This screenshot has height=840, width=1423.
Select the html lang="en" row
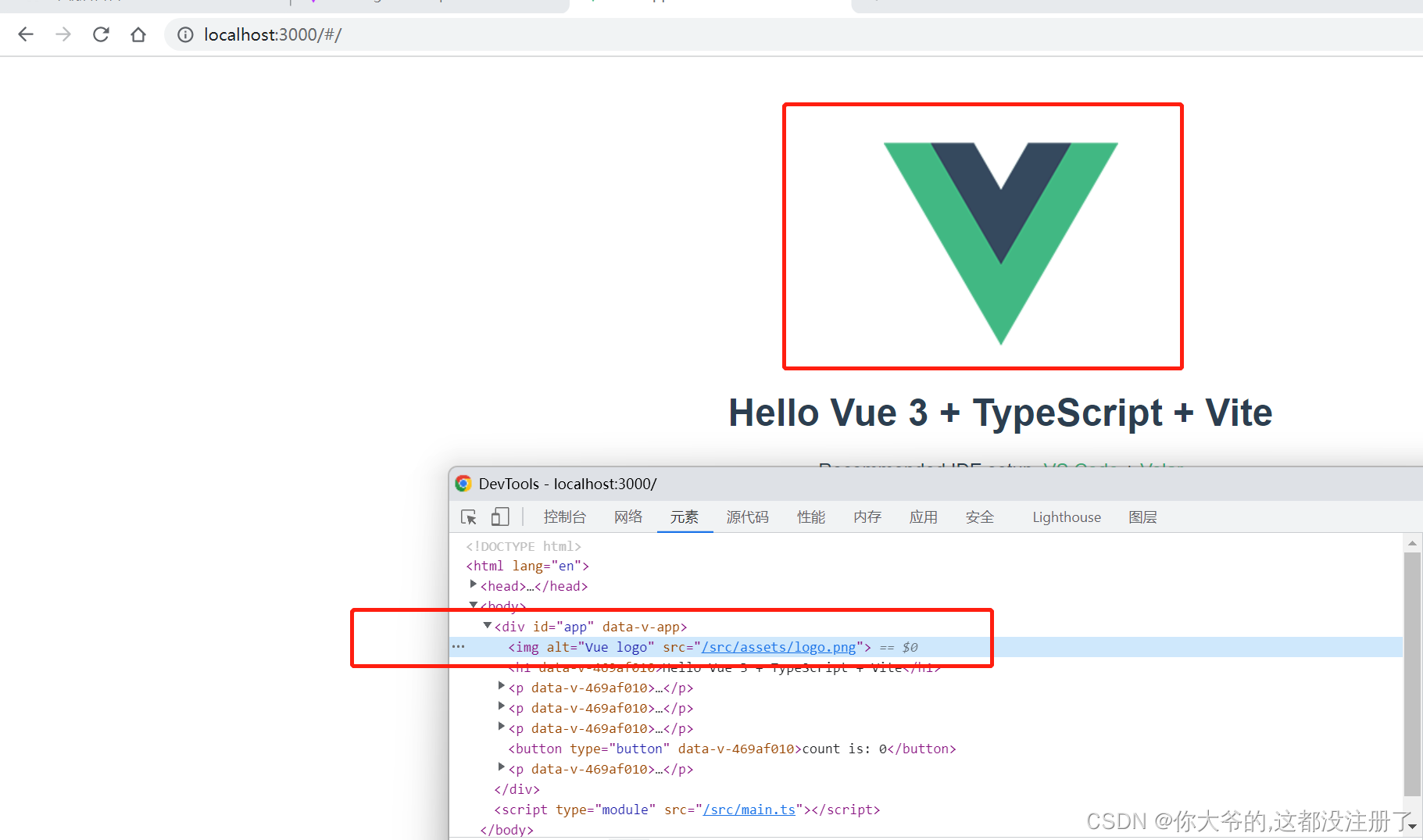(527, 566)
